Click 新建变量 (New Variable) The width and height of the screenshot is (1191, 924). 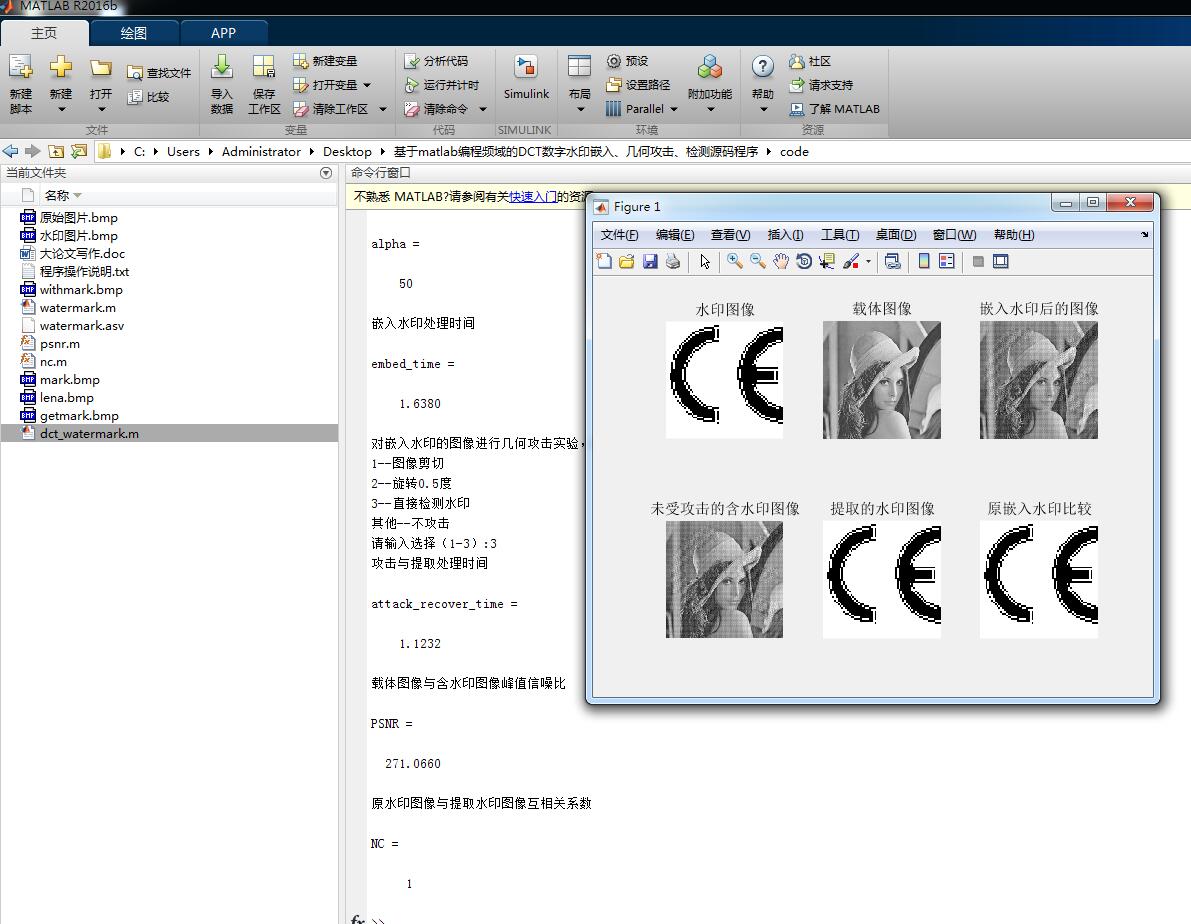[x=325, y=61]
